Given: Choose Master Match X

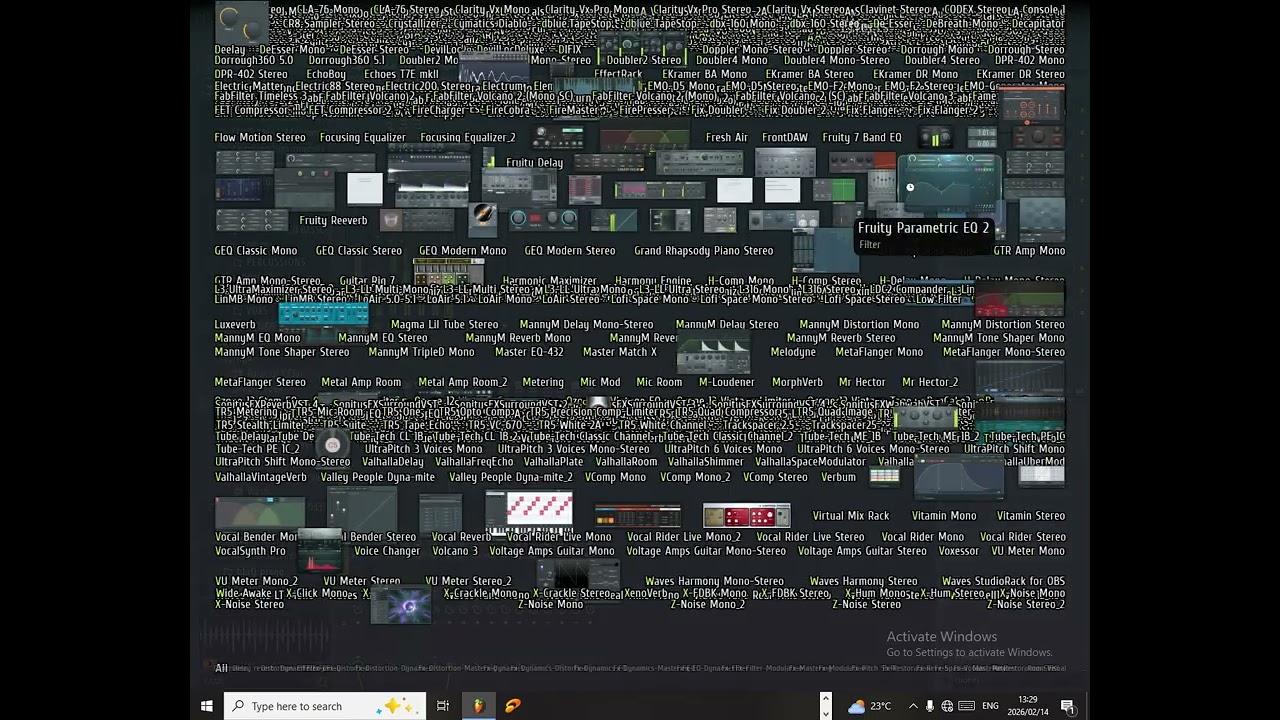Looking at the screenshot, I should [x=620, y=352].
